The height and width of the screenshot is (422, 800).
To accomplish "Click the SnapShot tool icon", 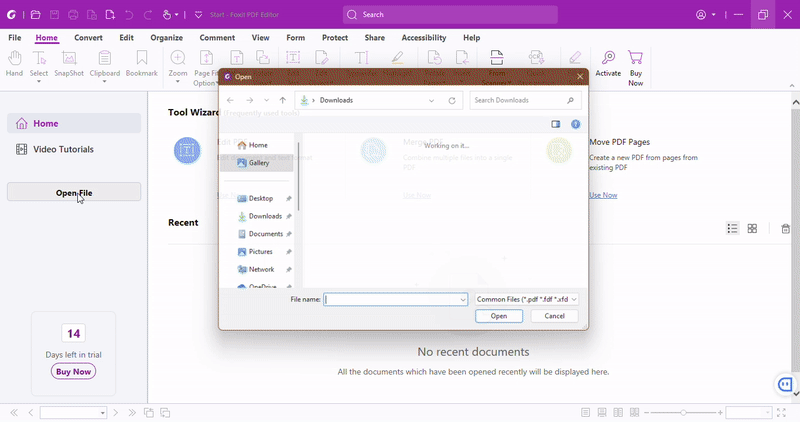I will click(69, 58).
